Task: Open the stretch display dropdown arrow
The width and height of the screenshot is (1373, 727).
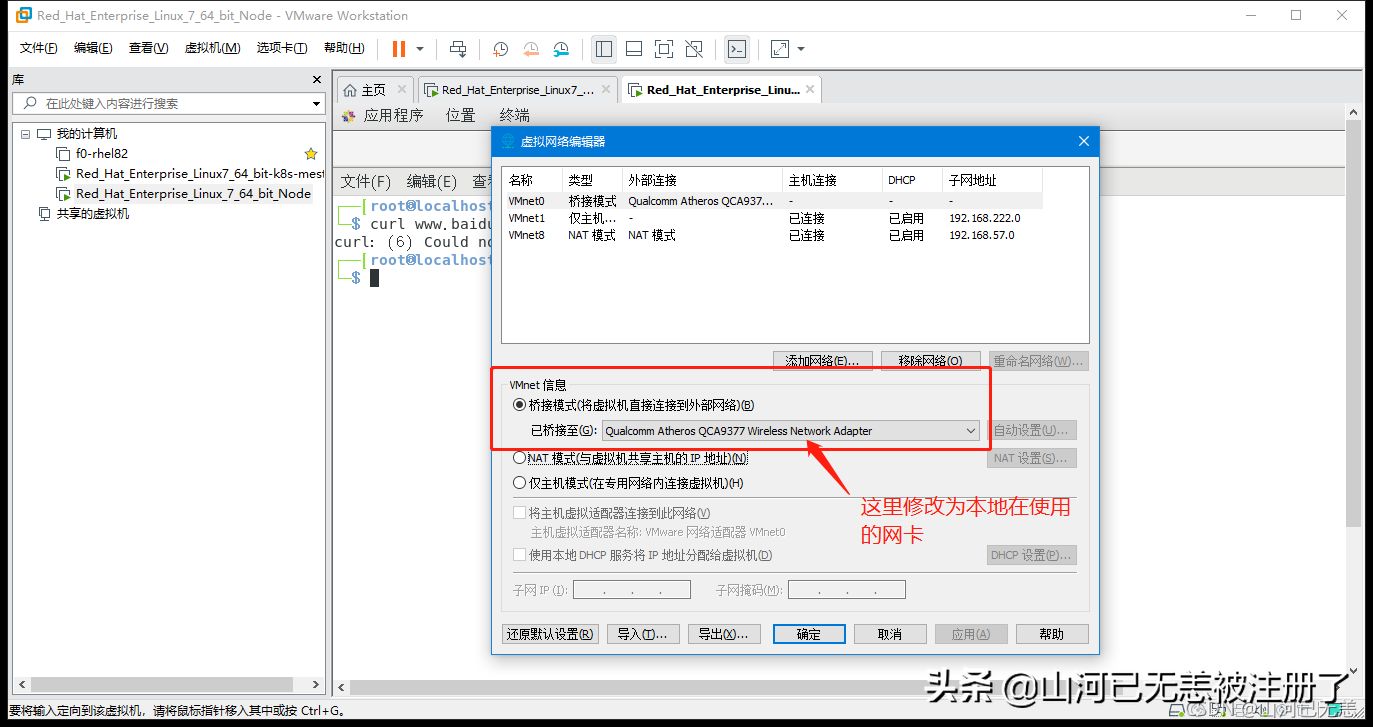Action: [801, 48]
